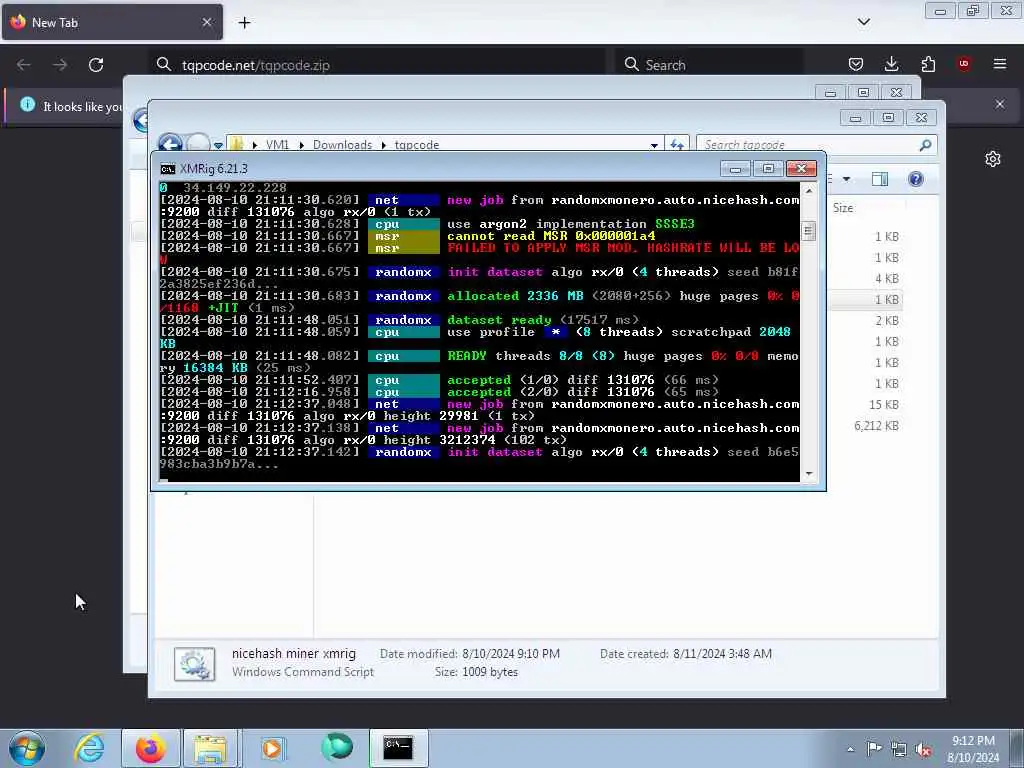Click the nicehash miner xmrig details icon
Screen dimensions: 1024x768
coord(195,664)
